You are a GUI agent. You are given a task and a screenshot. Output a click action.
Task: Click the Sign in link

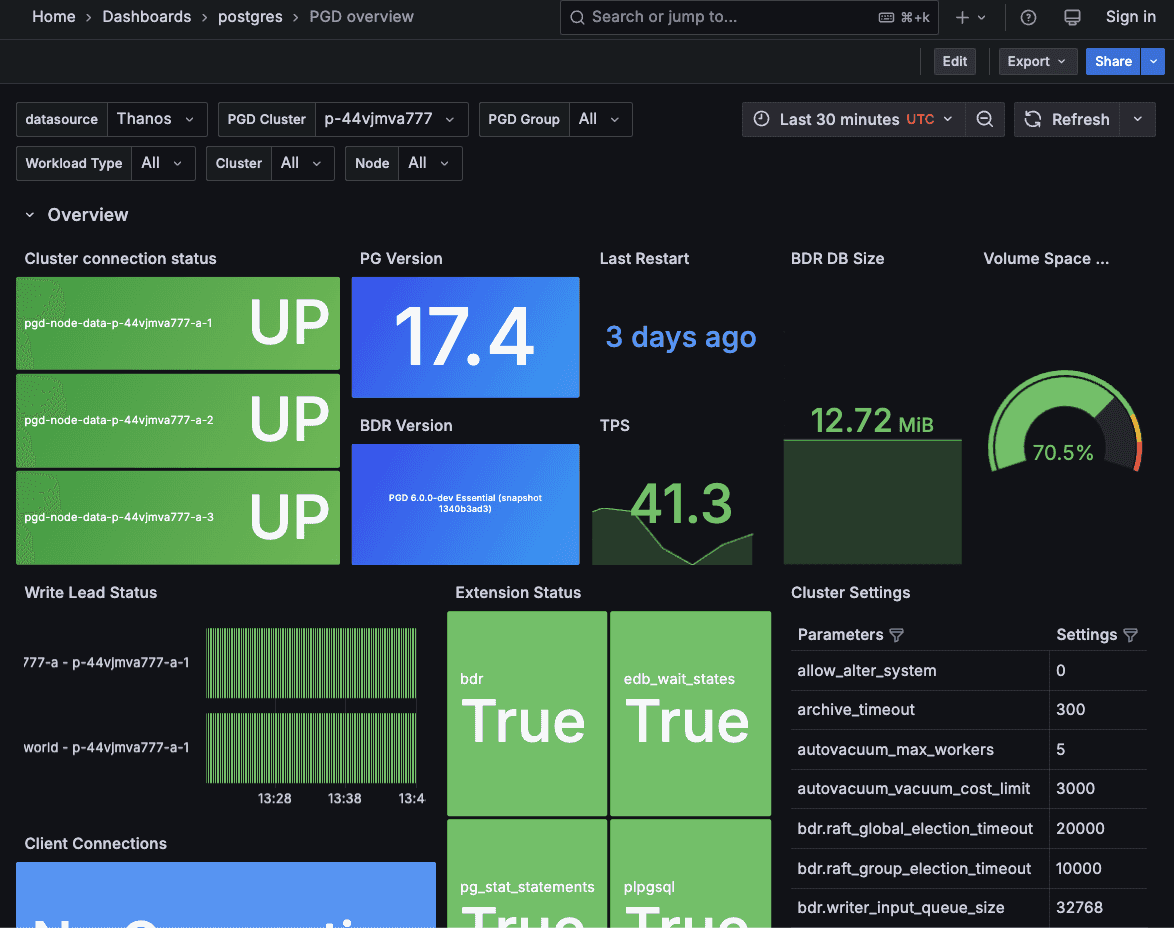(1130, 17)
